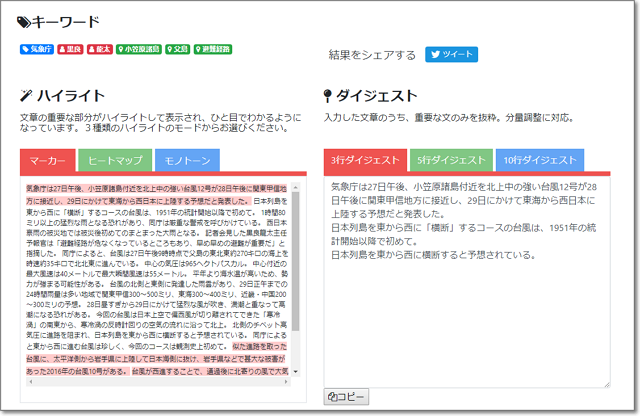Click the highlight panel's vertical scrollbar
Image resolution: width=640 pixels, height=416 pixels.
tap(297, 280)
